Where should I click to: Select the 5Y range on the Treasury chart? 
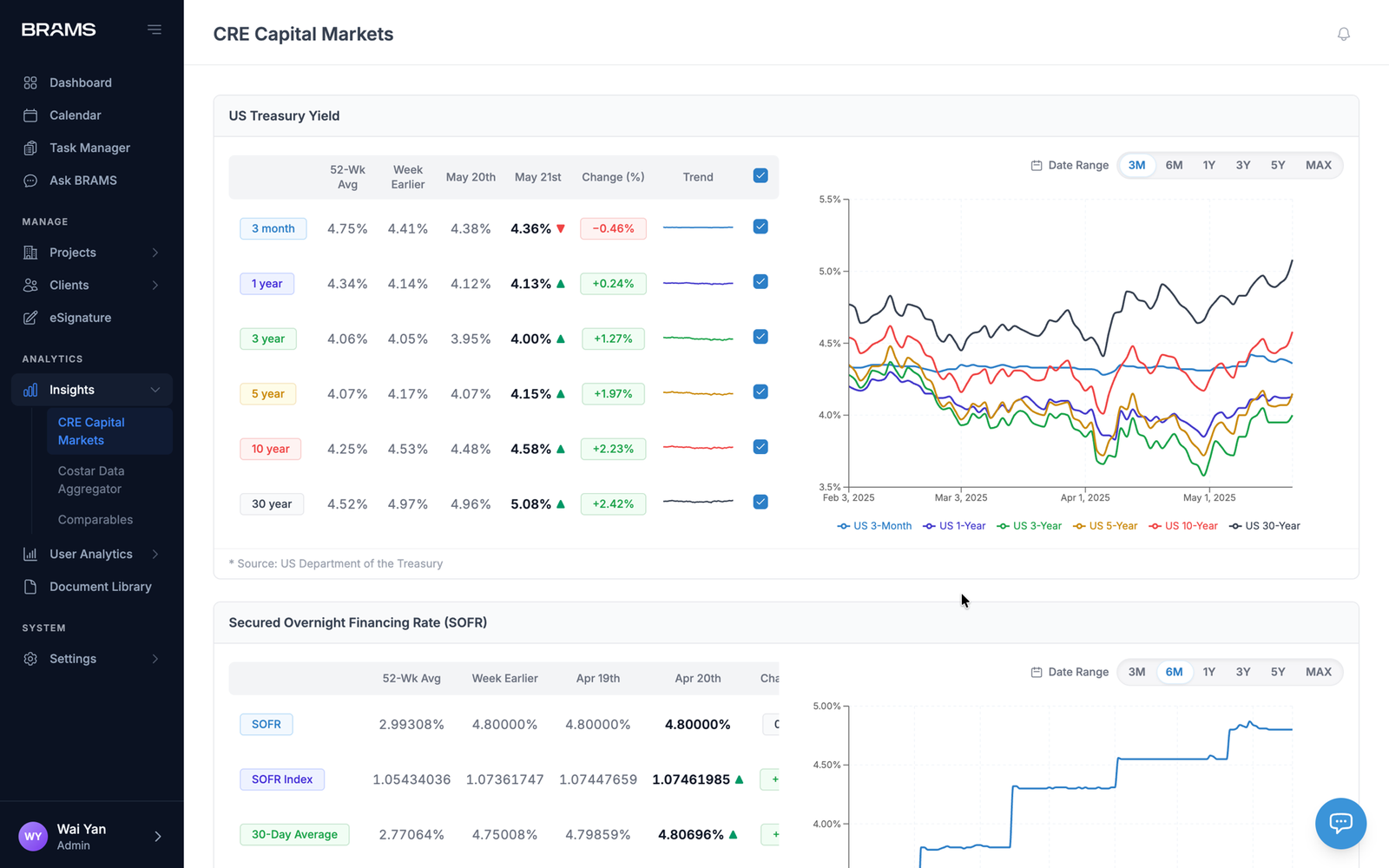[x=1278, y=165]
